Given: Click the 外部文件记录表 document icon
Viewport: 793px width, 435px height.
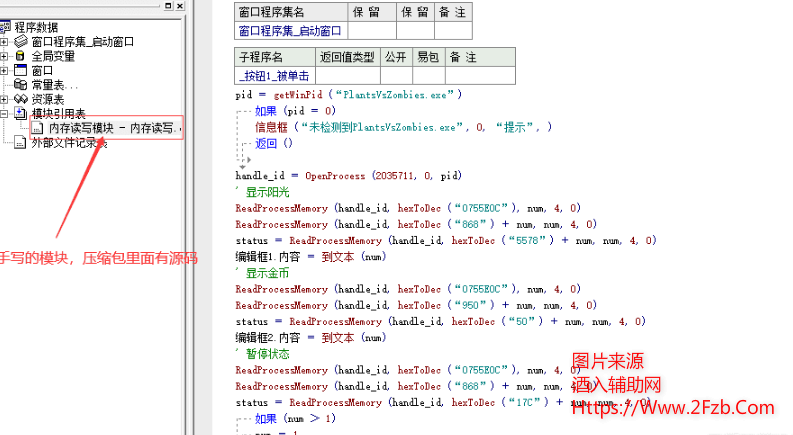Looking at the screenshot, I should coord(21,143).
